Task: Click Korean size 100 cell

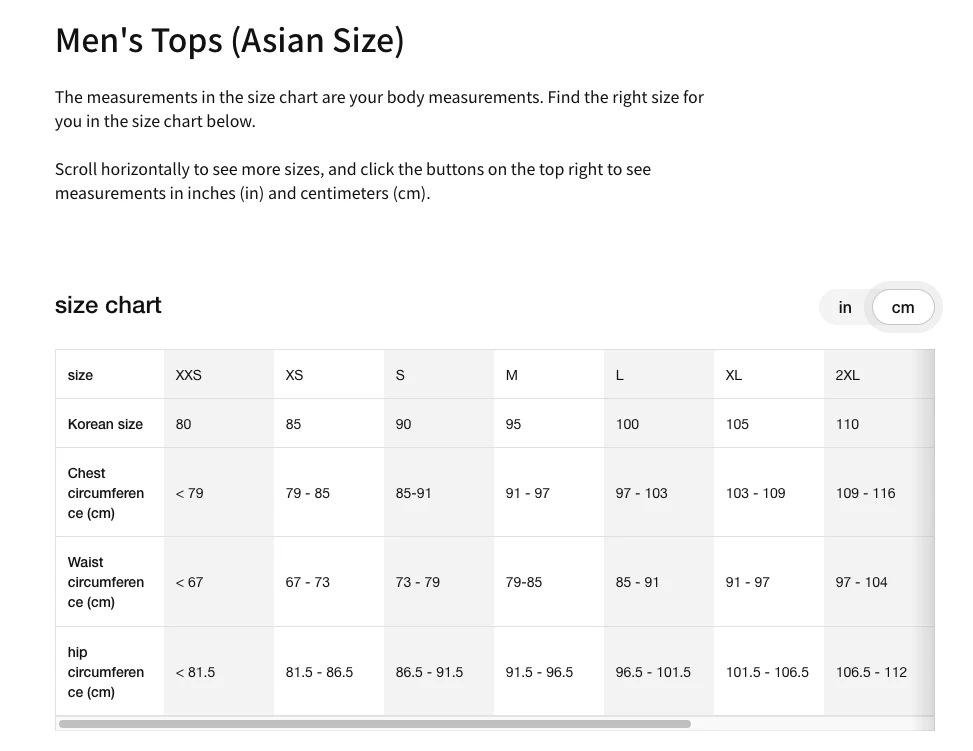Action: 627,424
